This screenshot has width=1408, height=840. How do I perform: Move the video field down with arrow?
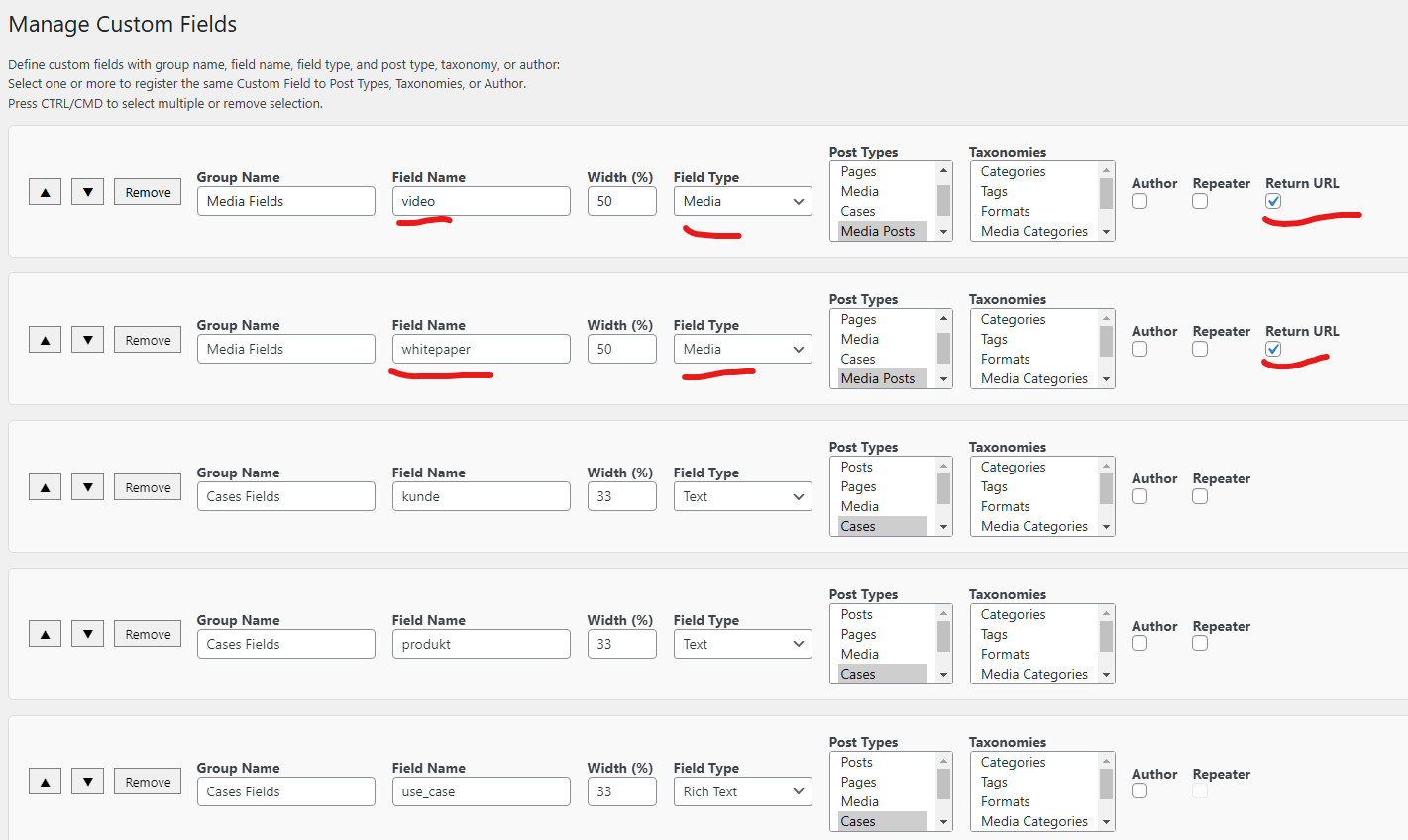pyautogui.click(x=87, y=192)
